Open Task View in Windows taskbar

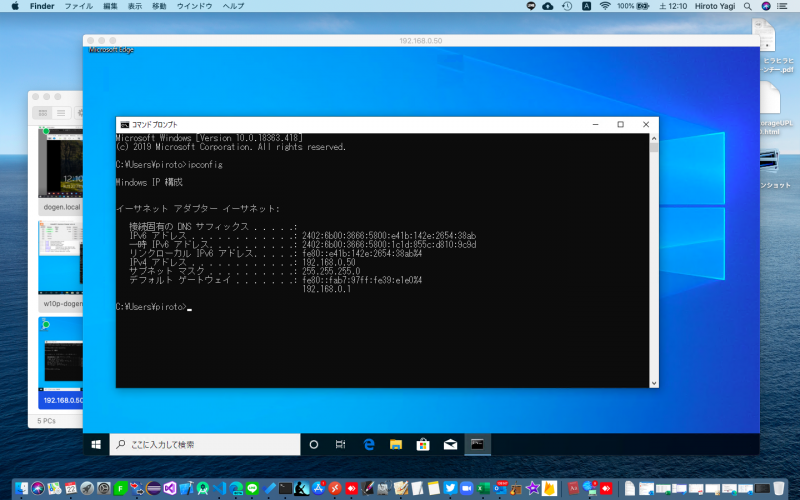[x=341, y=444]
